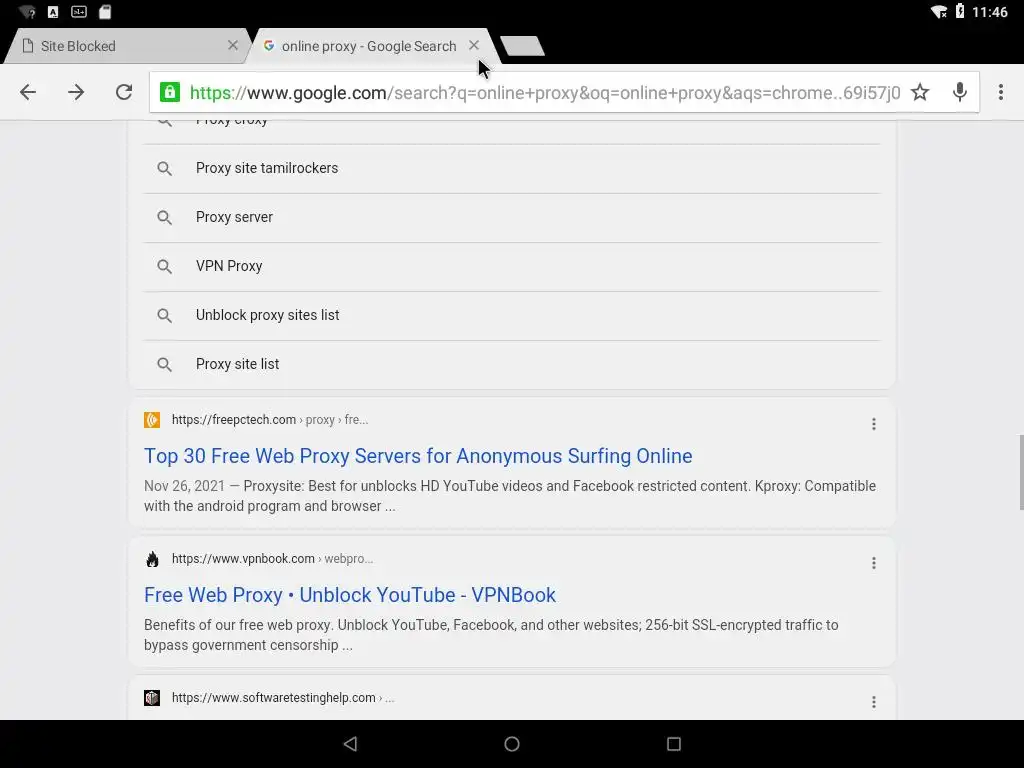Image resolution: width=1024 pixels, height=768 pixels.
Task: Click the VPNBook flame favicon
Action: 152,559
